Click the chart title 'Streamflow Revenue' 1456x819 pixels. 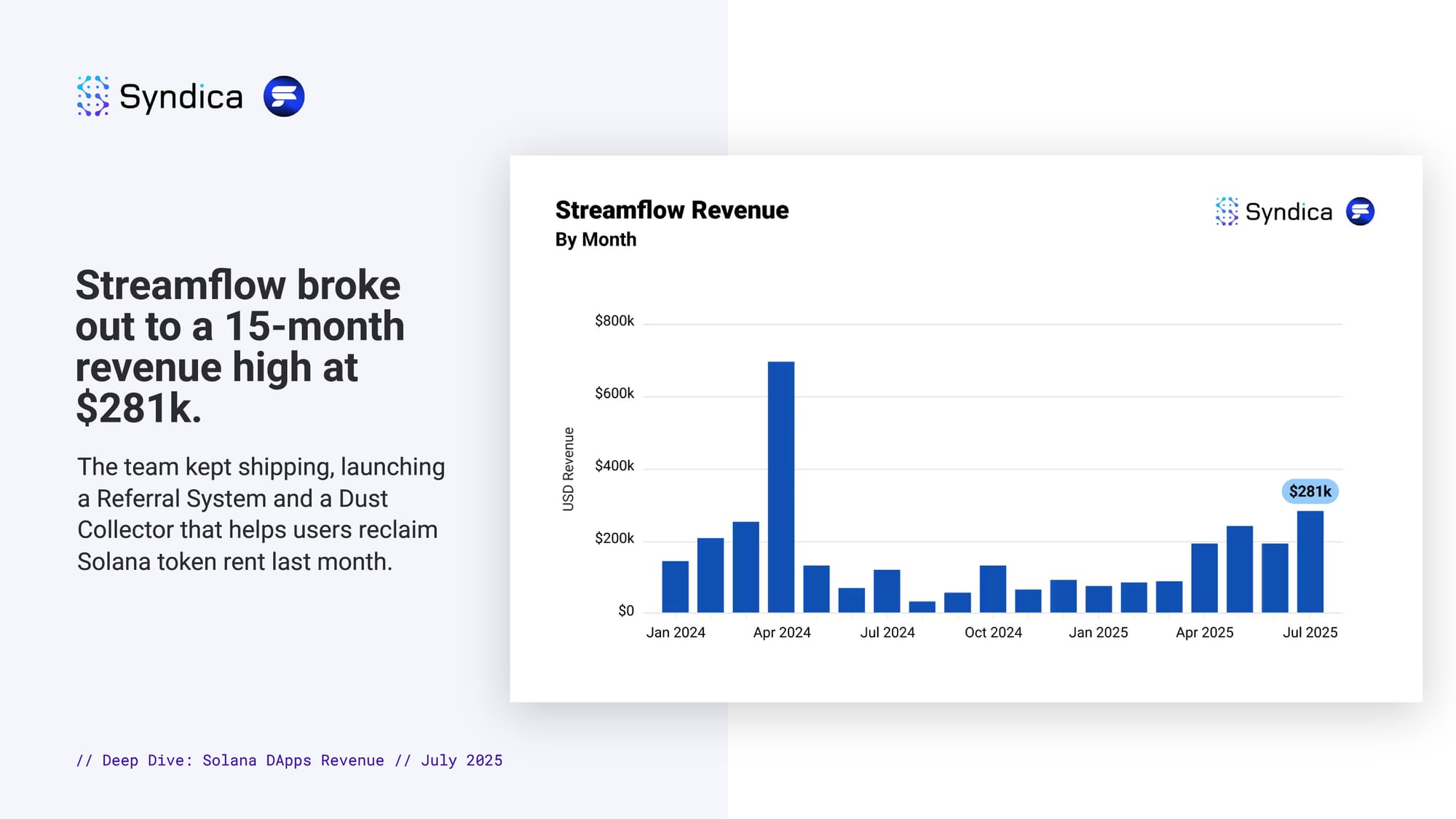point(672,210)
